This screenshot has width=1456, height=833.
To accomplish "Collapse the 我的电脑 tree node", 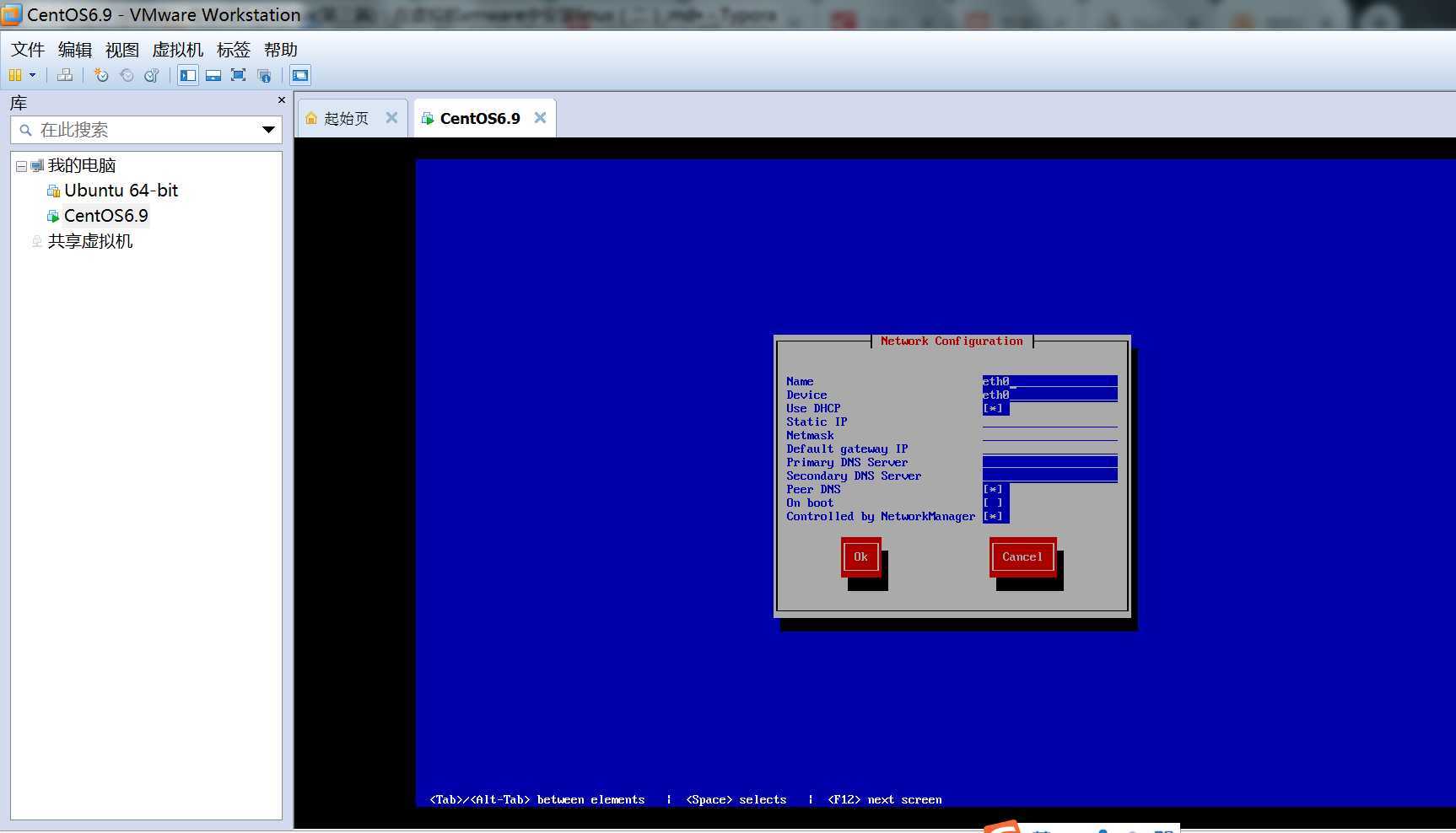I will pyautogui.click(x=22, y=166).
